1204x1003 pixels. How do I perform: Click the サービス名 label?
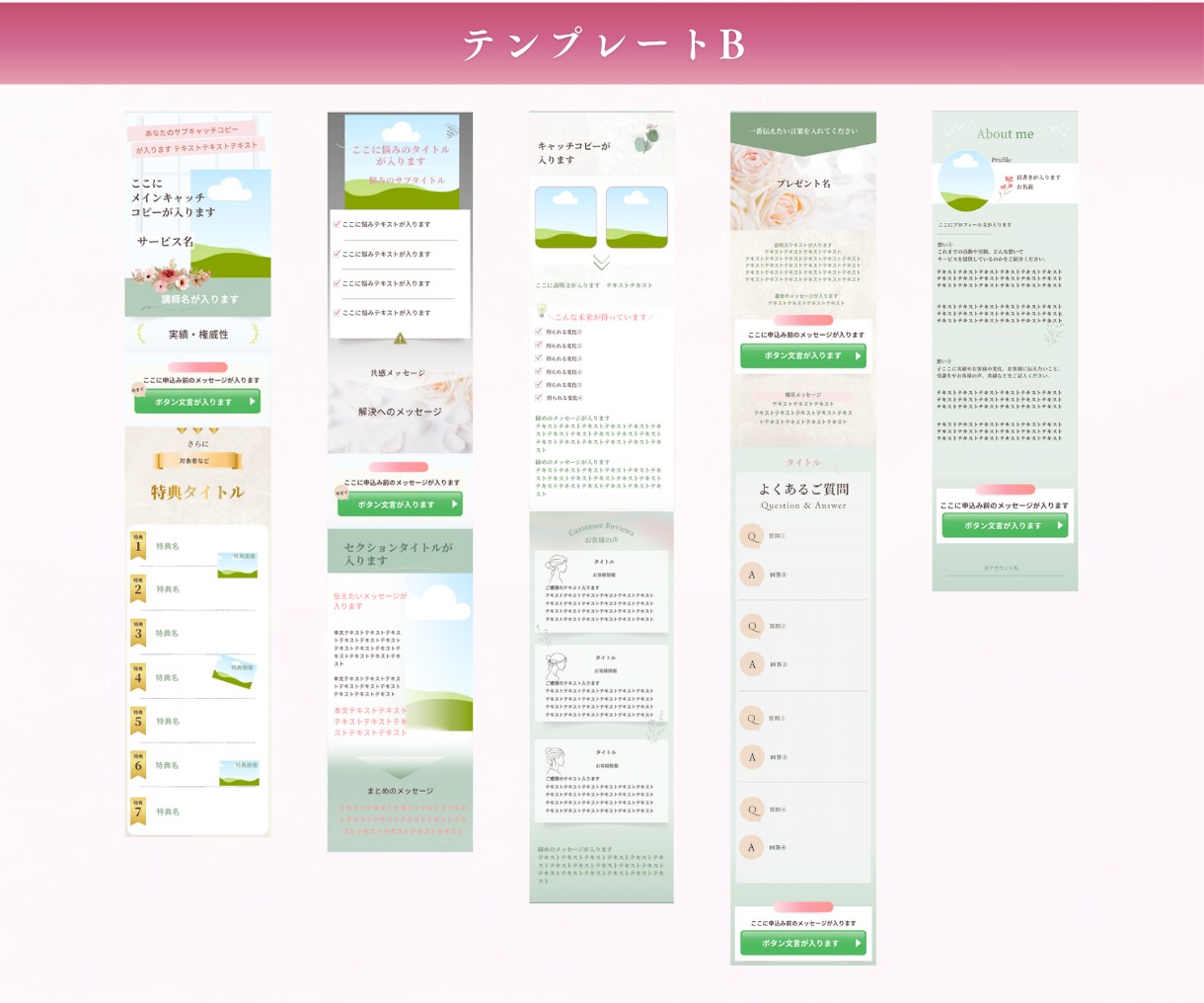[165, 241]
